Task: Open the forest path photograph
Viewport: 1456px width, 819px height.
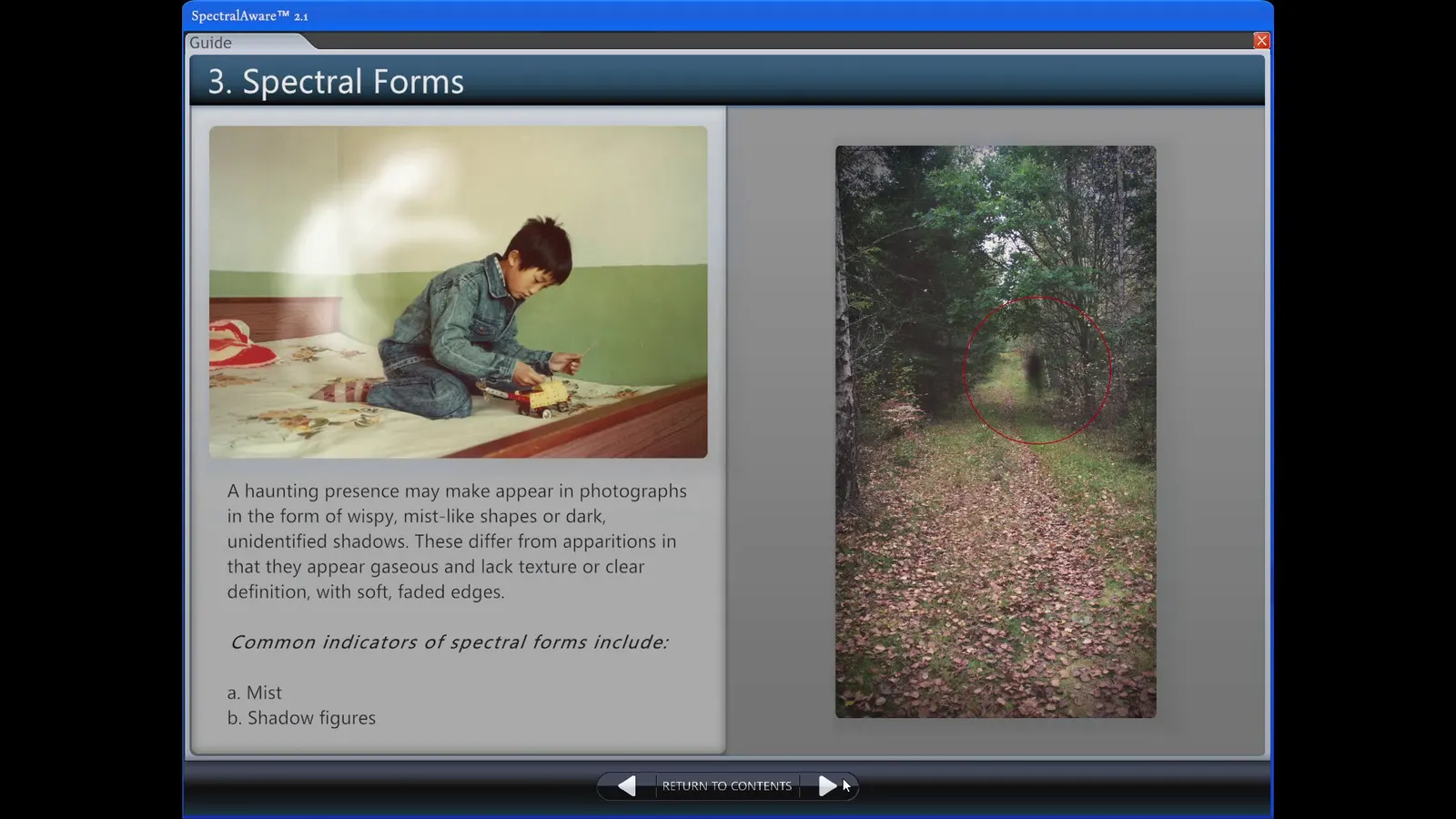Action: pyautogui.click(x=996, y=431)
